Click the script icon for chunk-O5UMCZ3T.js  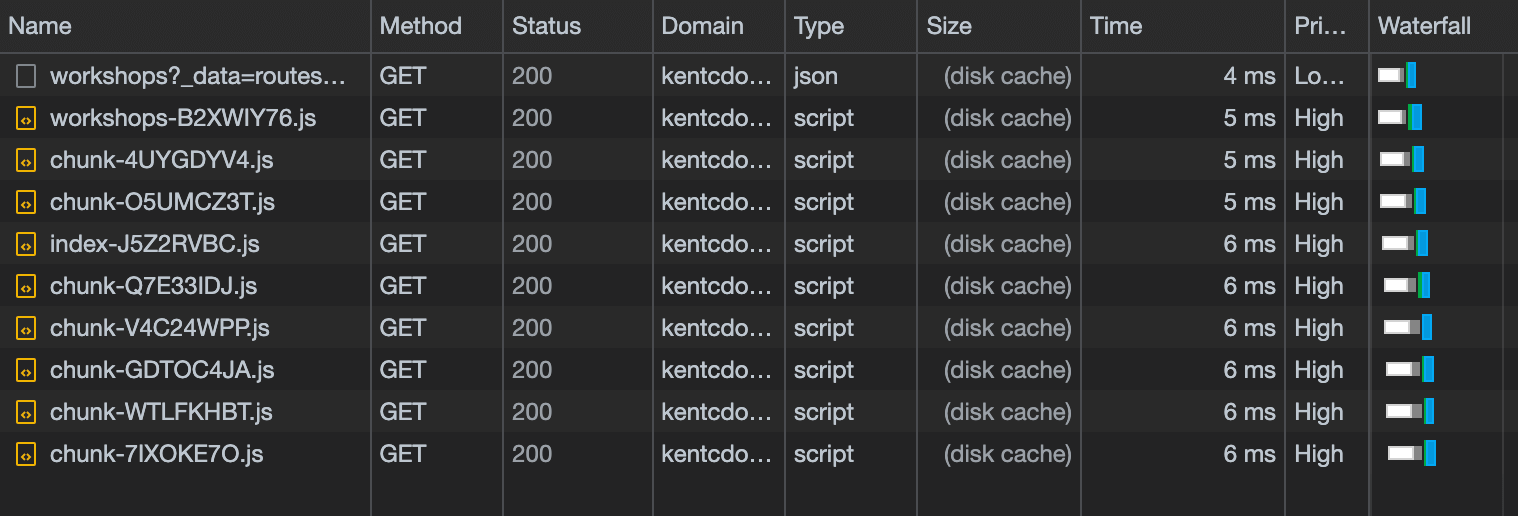click(26, 203)
